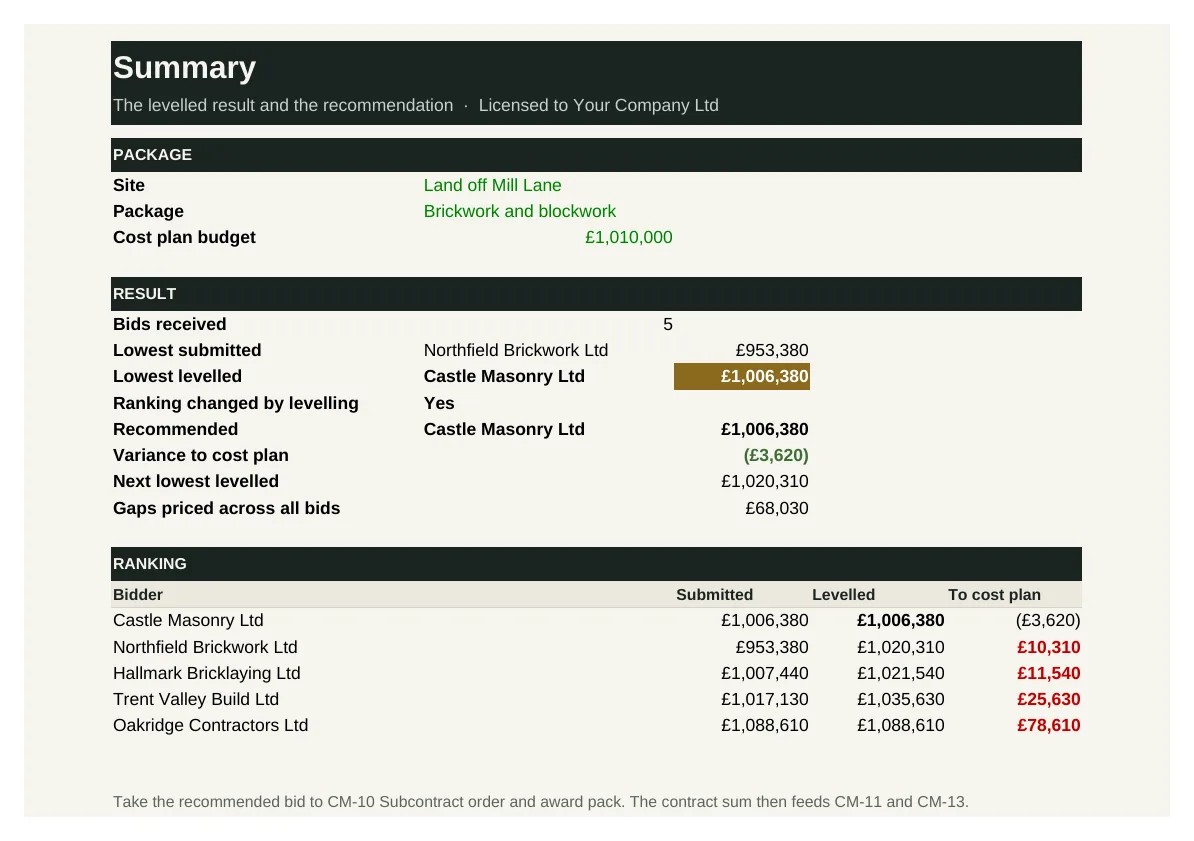Click the 'Bidder' column header

click(x=138, y=595)
